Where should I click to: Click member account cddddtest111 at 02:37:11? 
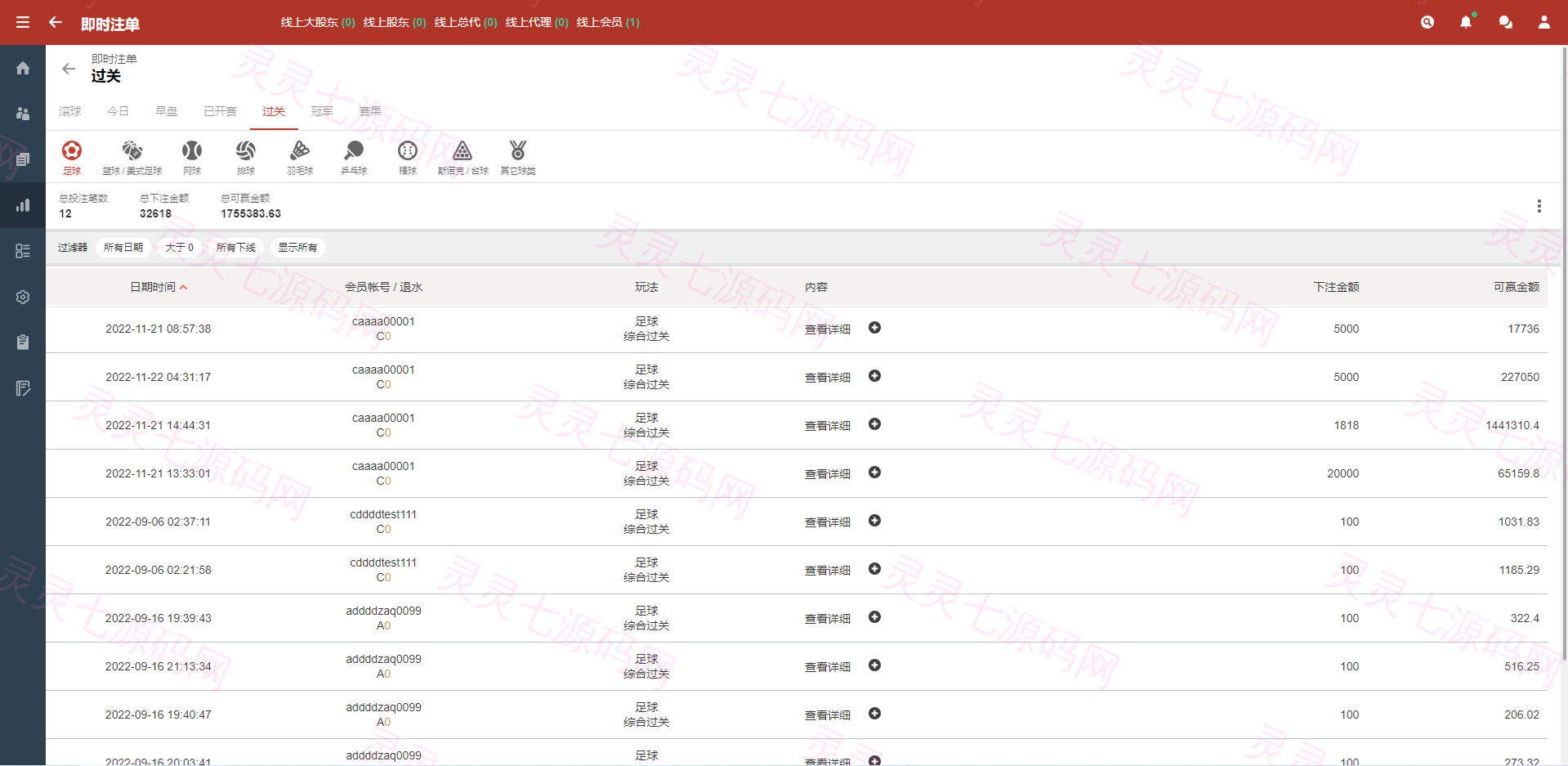click(x=383, y=514)
